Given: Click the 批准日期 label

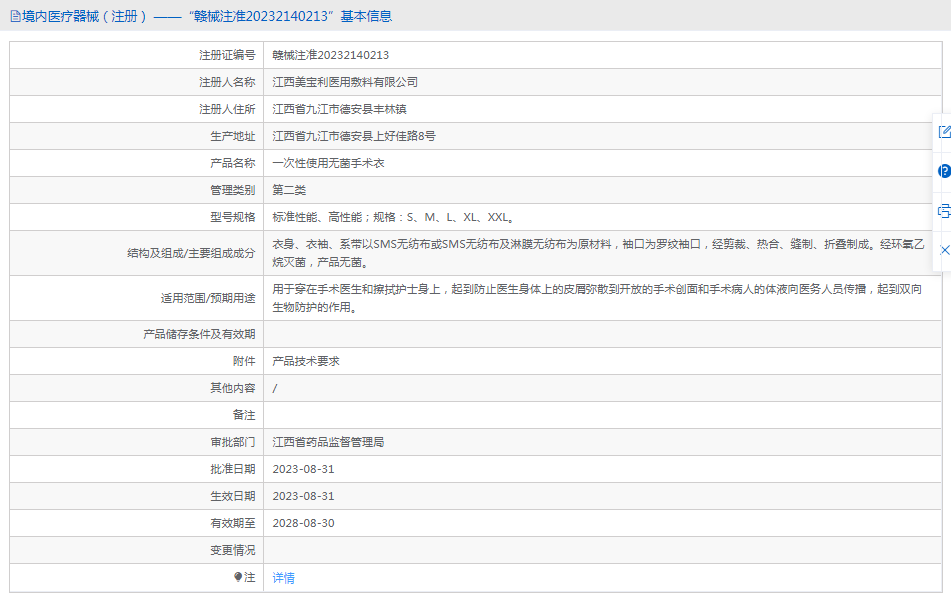Looking at the screenshot, I should (x=232, y=469).
